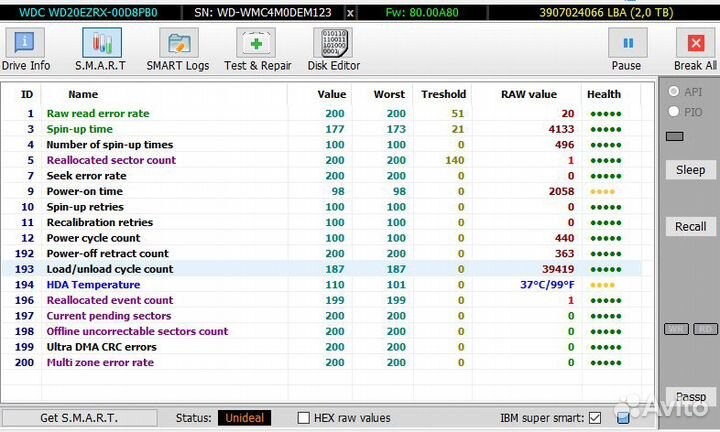This screenshot has width=720, height=432.
Task: Open SMART Logs view
Action: click(178, 50)
